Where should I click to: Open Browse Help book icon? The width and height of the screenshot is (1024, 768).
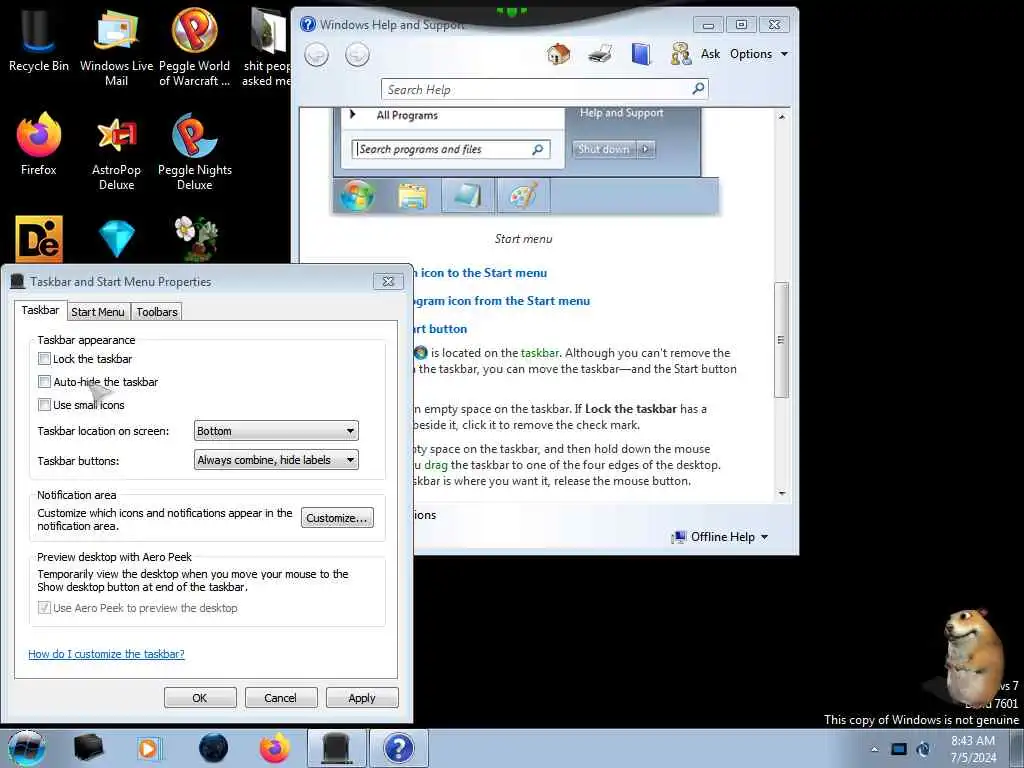(641, 54)
